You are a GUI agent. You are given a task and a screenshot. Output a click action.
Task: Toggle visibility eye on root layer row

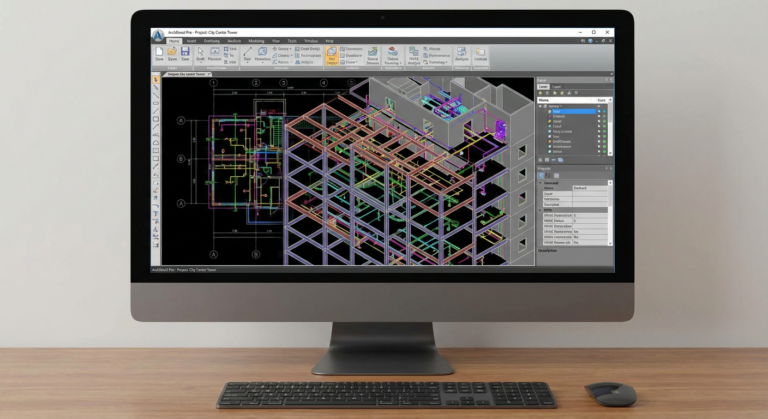599,106
